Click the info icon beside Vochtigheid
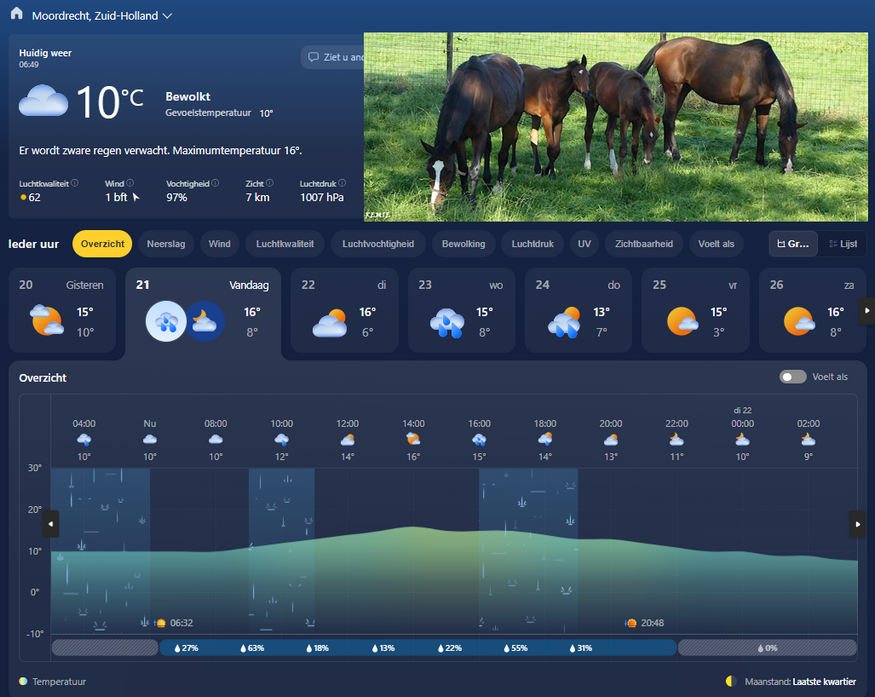Image resolution: width=875 pixels, height=697 pixels. pyautogui.click(x=213, y=183)
